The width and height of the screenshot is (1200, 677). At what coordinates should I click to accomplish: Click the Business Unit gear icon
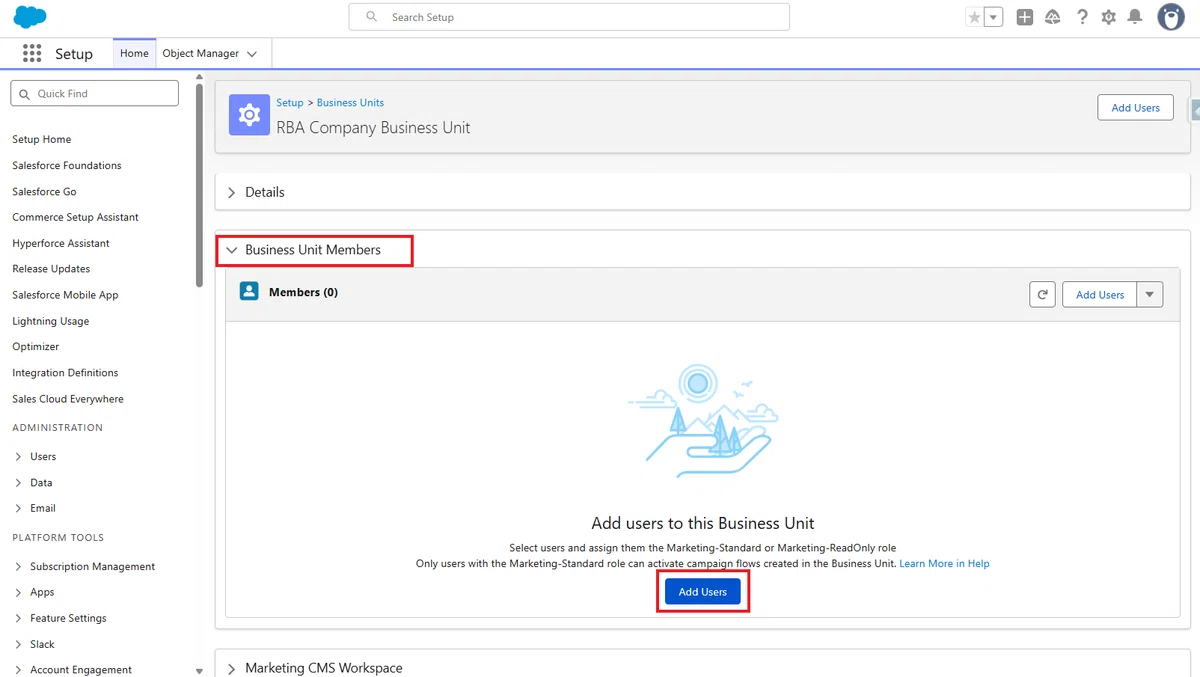[249, 115]
